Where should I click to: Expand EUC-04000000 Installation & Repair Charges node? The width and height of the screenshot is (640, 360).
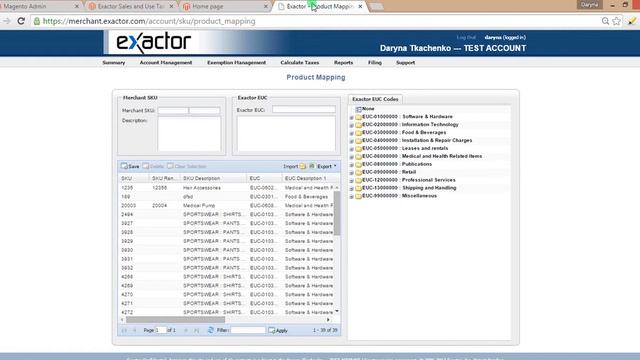point(351,141)
